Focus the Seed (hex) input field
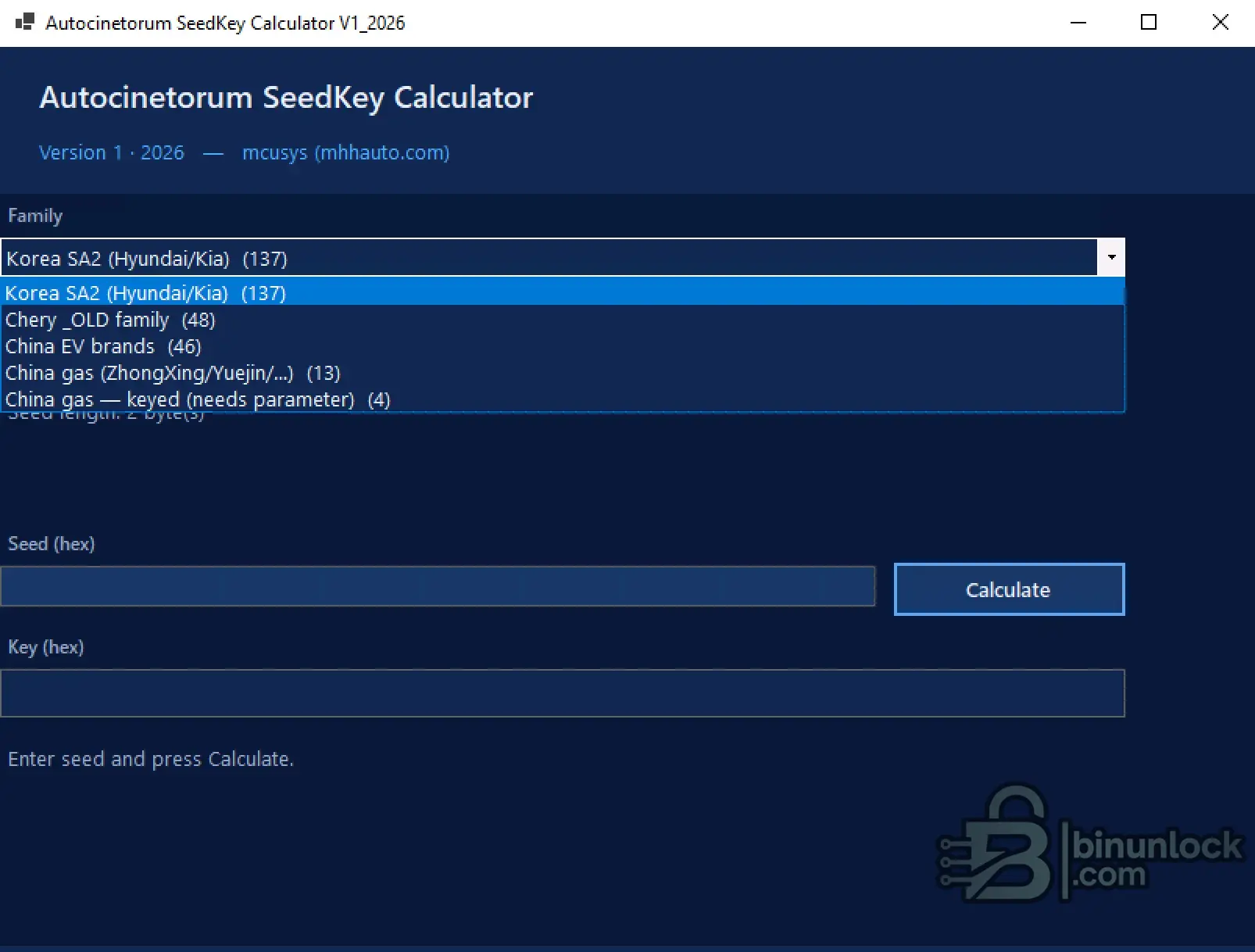 438,586
